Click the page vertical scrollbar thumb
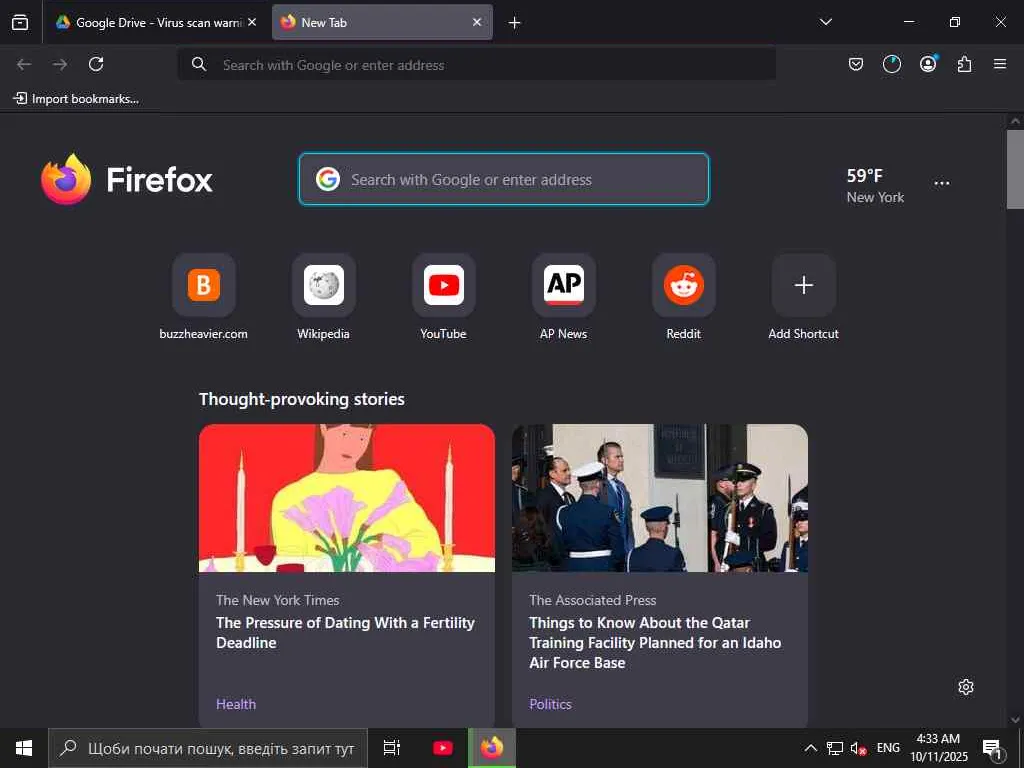The image size is (1024, 768). click(x=1015, y=169)
